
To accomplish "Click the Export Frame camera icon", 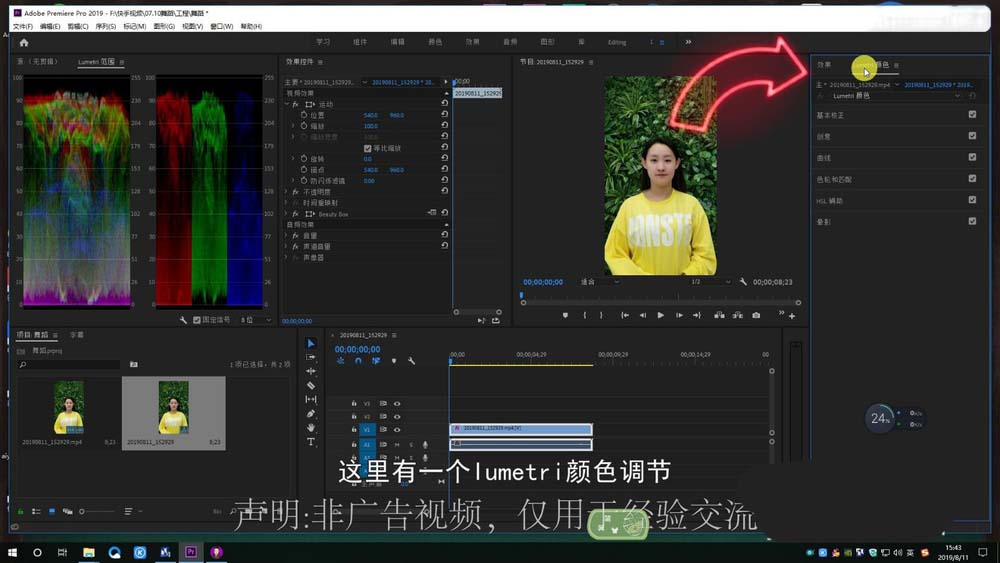I will [756, 315].
